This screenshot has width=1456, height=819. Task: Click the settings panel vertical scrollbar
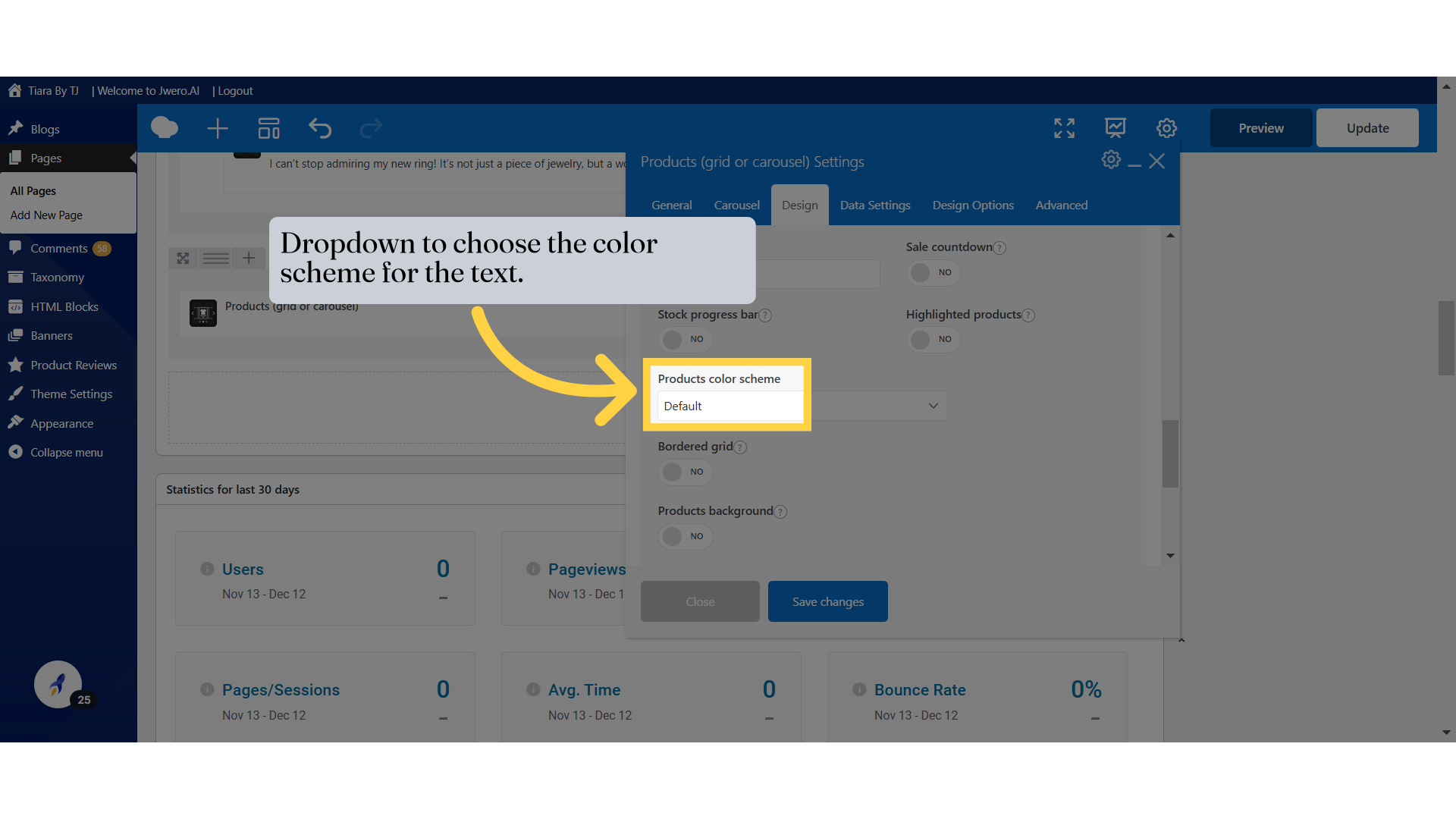(x=1170, y=453)
